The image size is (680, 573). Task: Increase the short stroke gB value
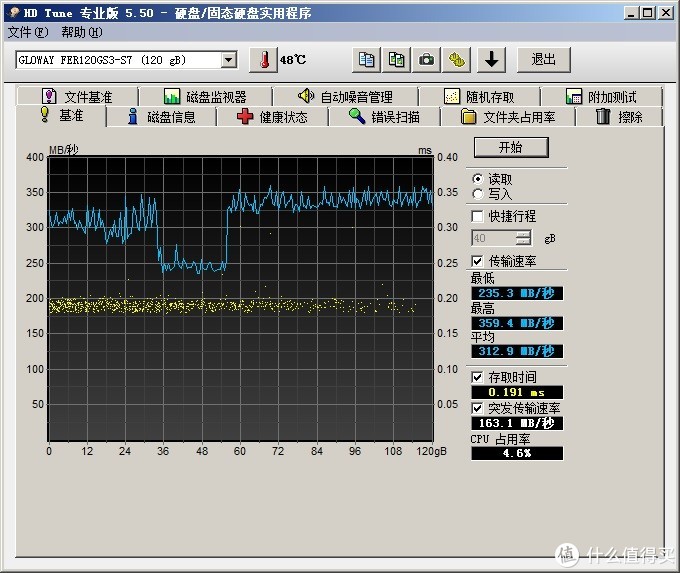(523, 234)
